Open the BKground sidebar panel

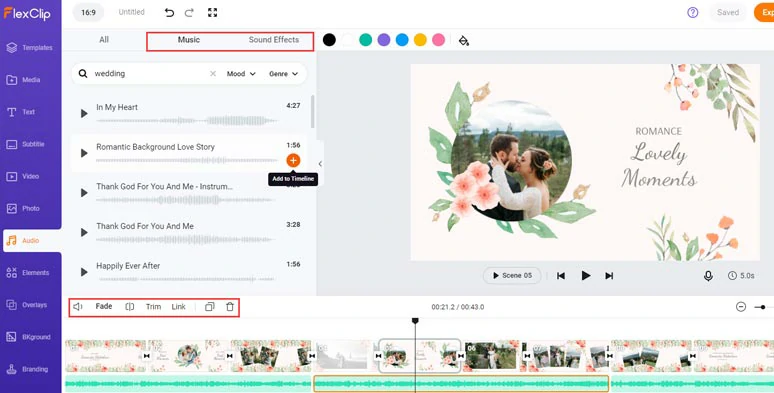tap(30, 337)
